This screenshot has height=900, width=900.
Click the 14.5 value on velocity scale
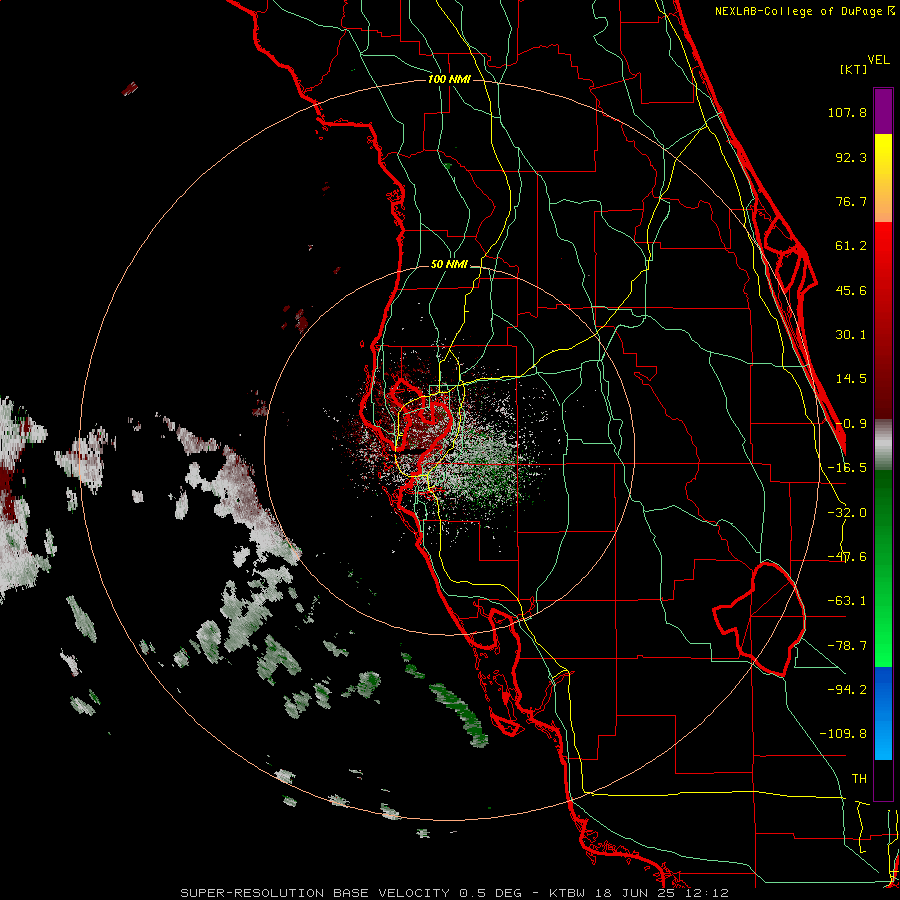(x=851, y=379)
